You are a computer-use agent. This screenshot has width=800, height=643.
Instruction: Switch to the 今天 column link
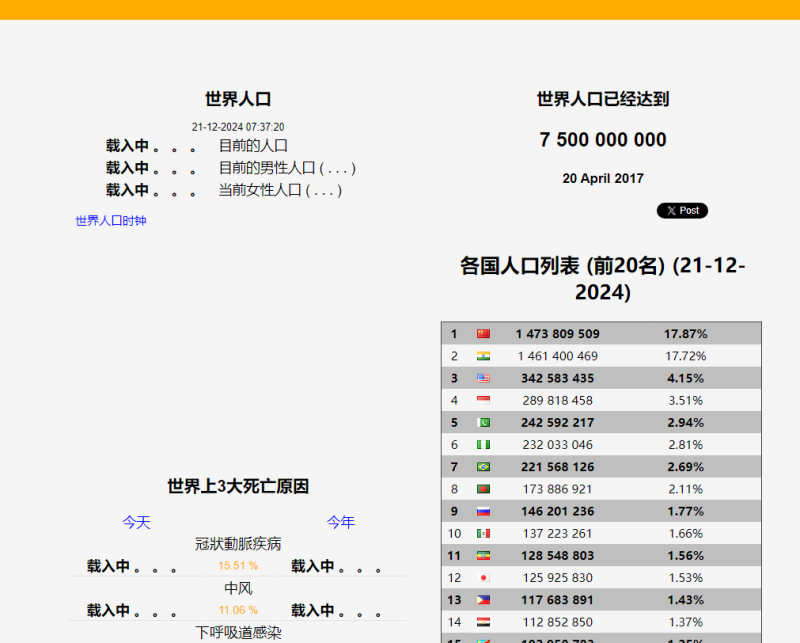[x=136, y=522]
